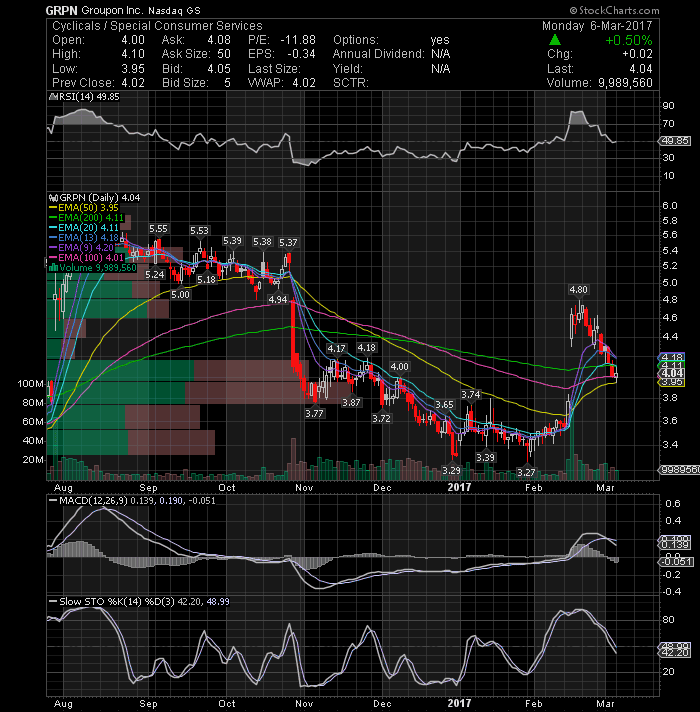Click the 9989560 volume tag on axis

pos(679,470)
